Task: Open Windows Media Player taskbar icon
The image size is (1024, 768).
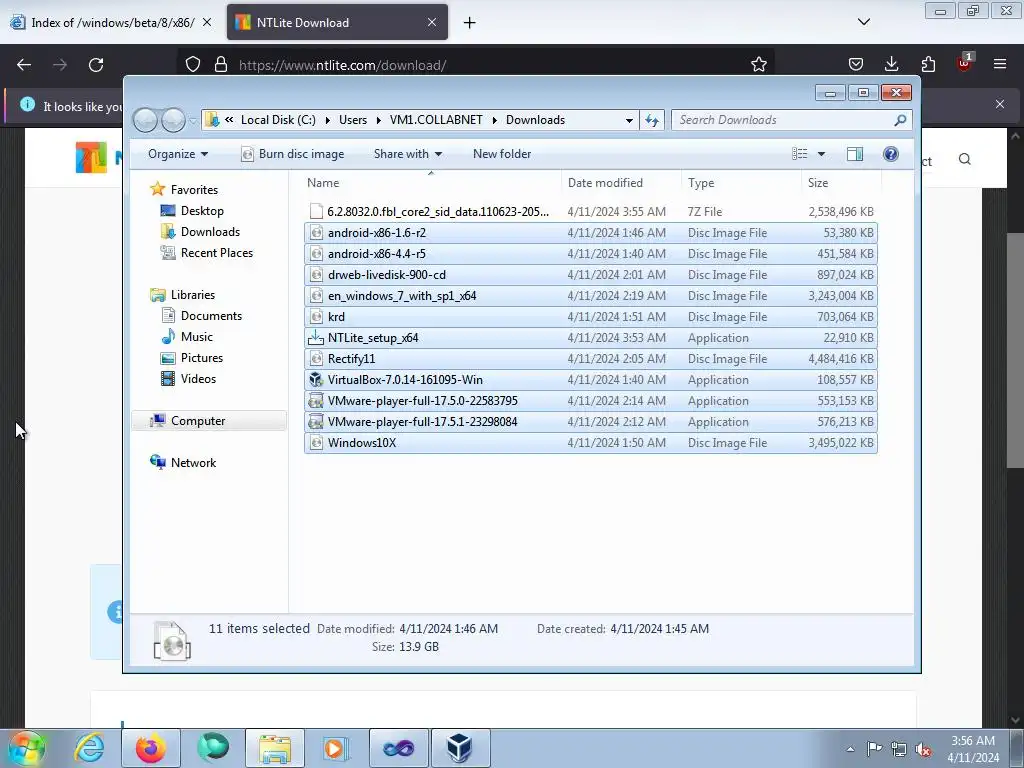Action: [x=336, y=748]
